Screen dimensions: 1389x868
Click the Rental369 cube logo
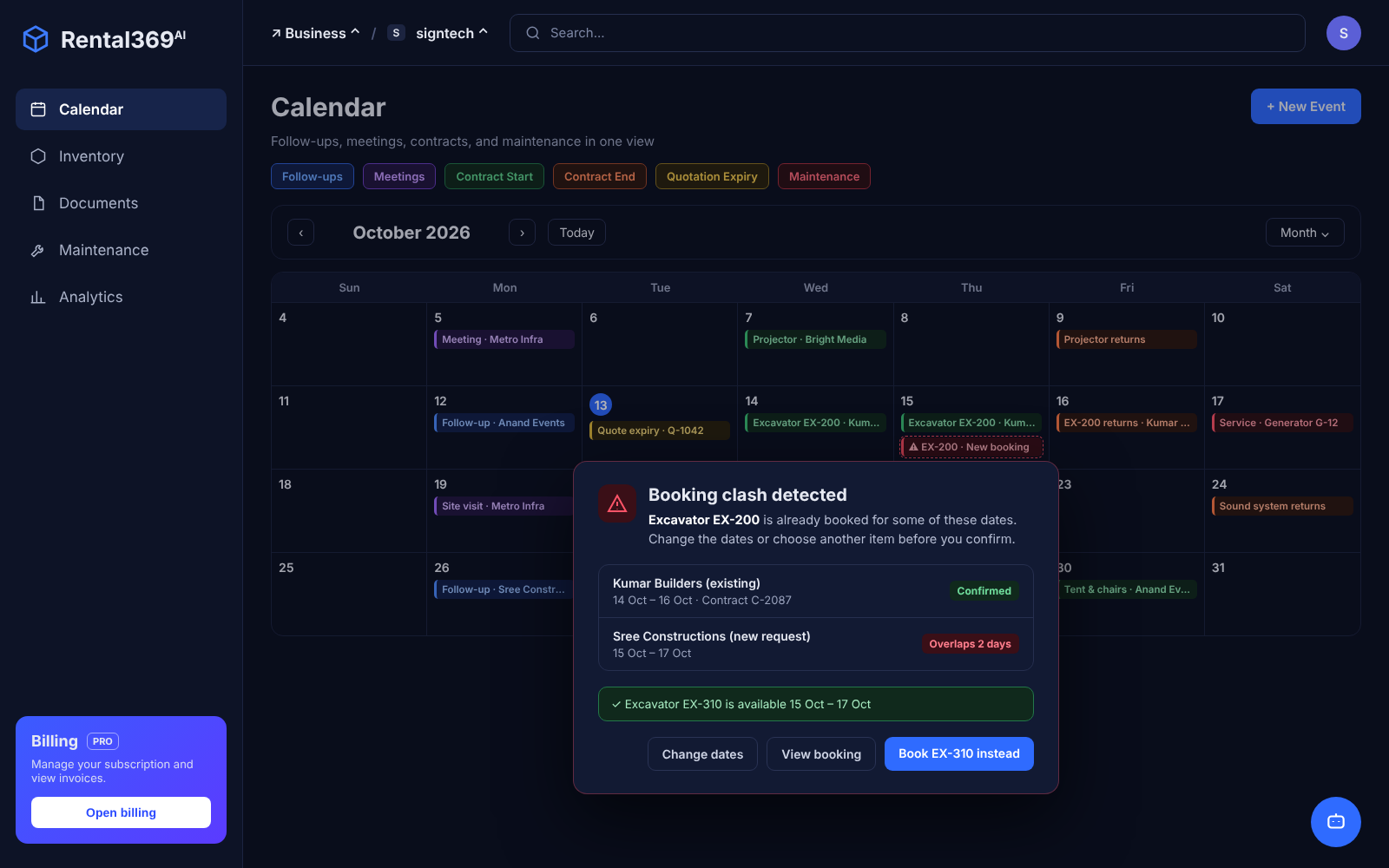pyautogui.click(x=36, y=39)
